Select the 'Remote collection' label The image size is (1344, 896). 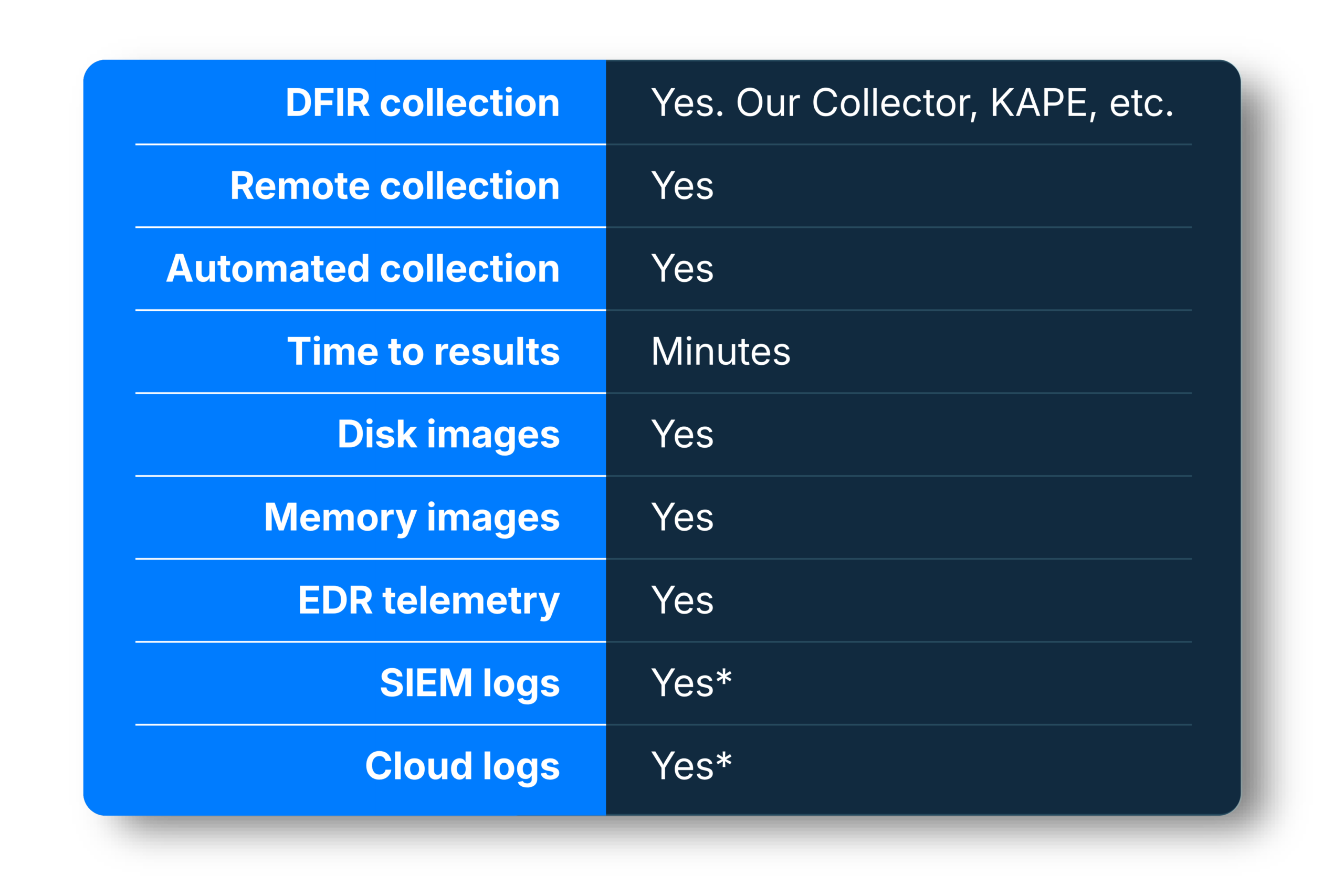point(395,186)
